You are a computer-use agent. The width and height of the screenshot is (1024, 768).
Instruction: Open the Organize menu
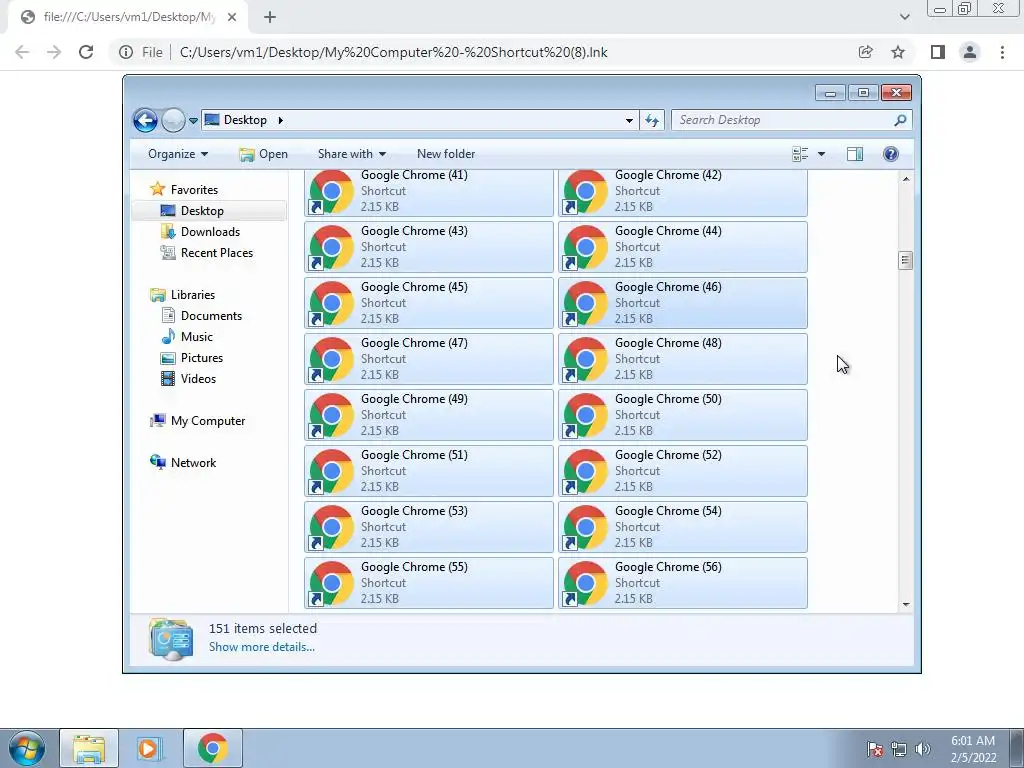(178, 154)
